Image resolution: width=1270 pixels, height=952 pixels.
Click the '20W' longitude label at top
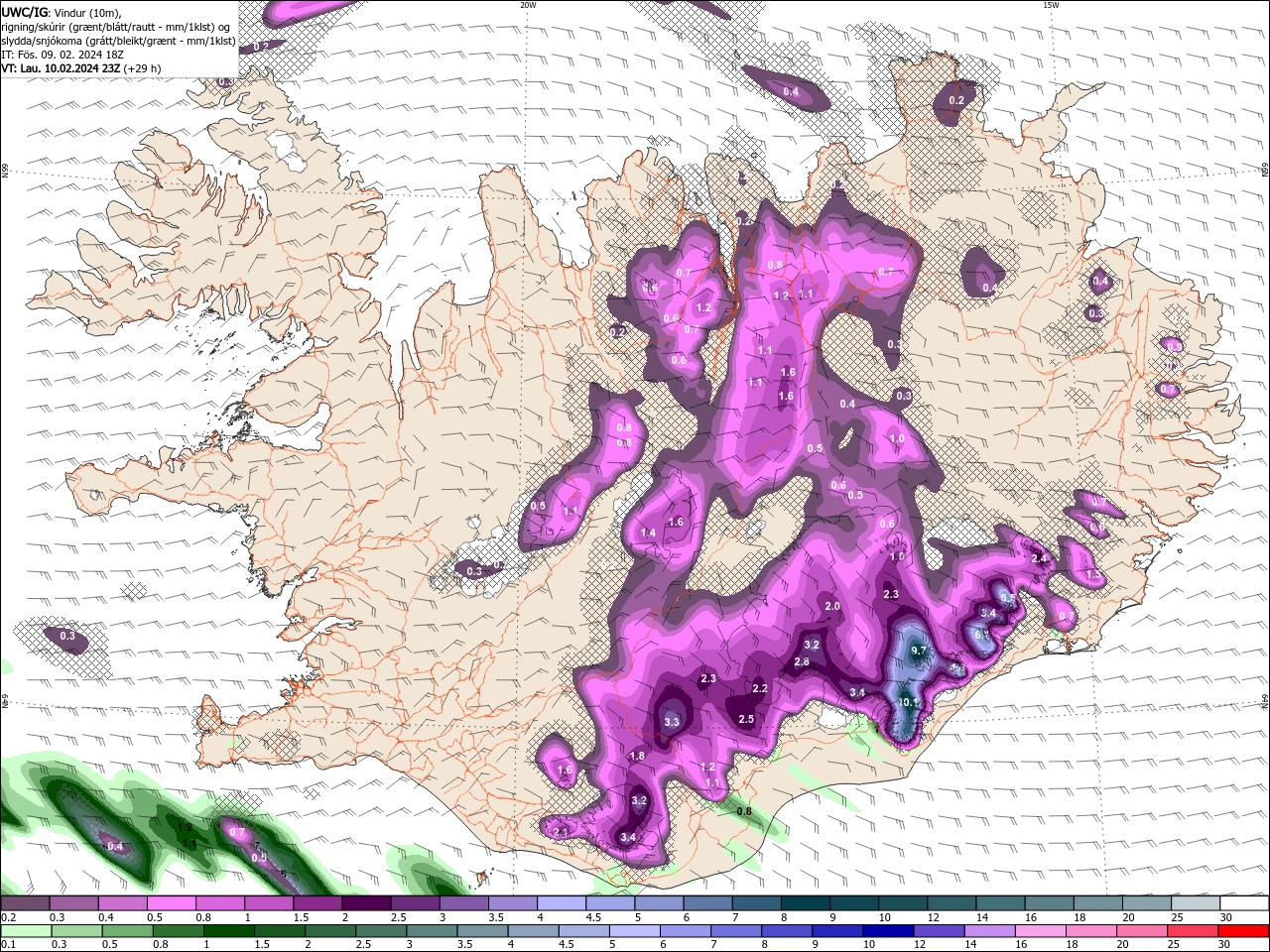point(528,5)
